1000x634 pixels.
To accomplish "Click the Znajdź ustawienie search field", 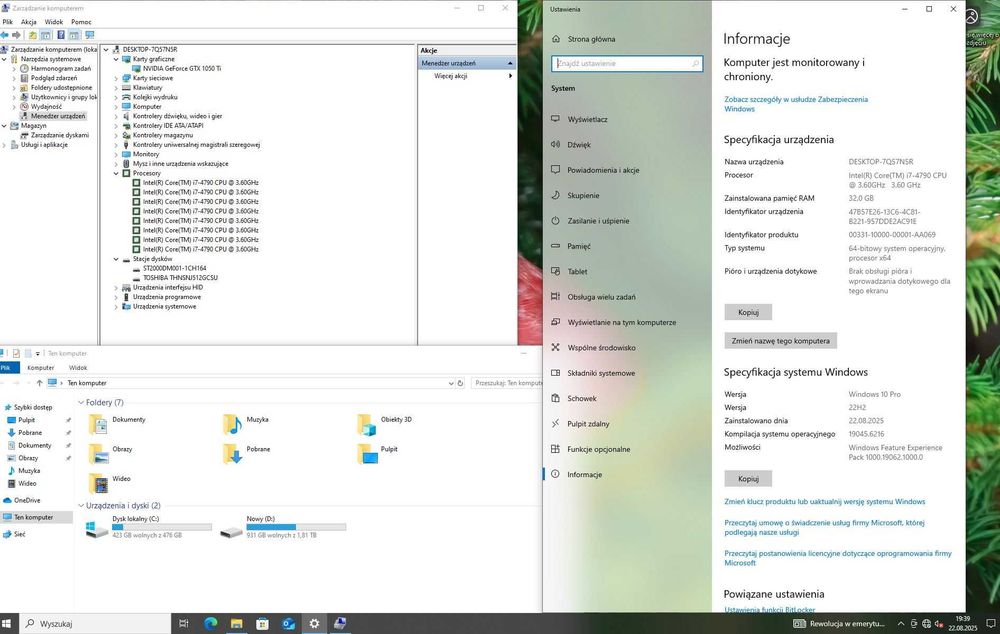I will (627, 64).
